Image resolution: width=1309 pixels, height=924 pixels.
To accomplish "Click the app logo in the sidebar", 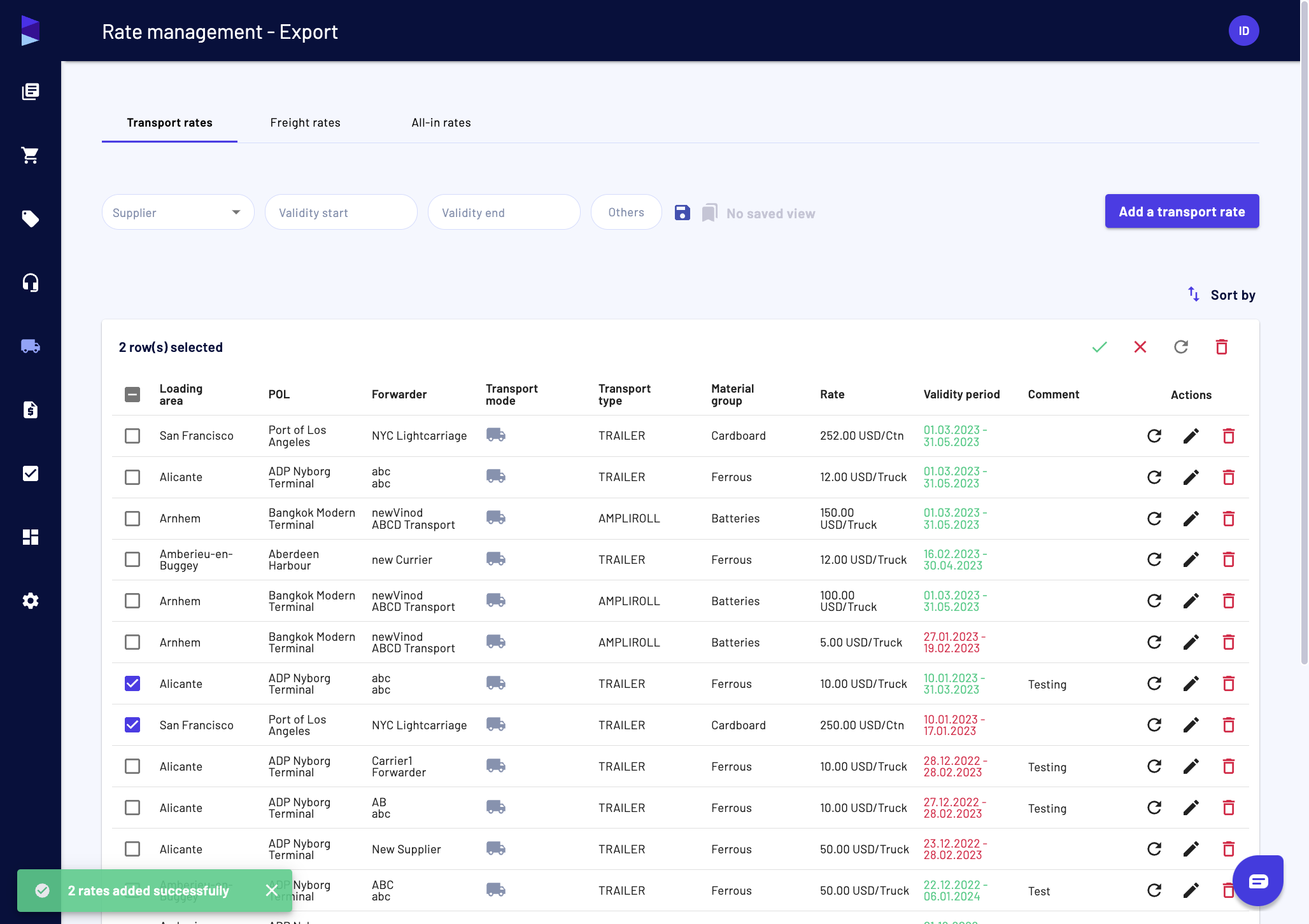I will pyautogui.click(x=31, y=31).
